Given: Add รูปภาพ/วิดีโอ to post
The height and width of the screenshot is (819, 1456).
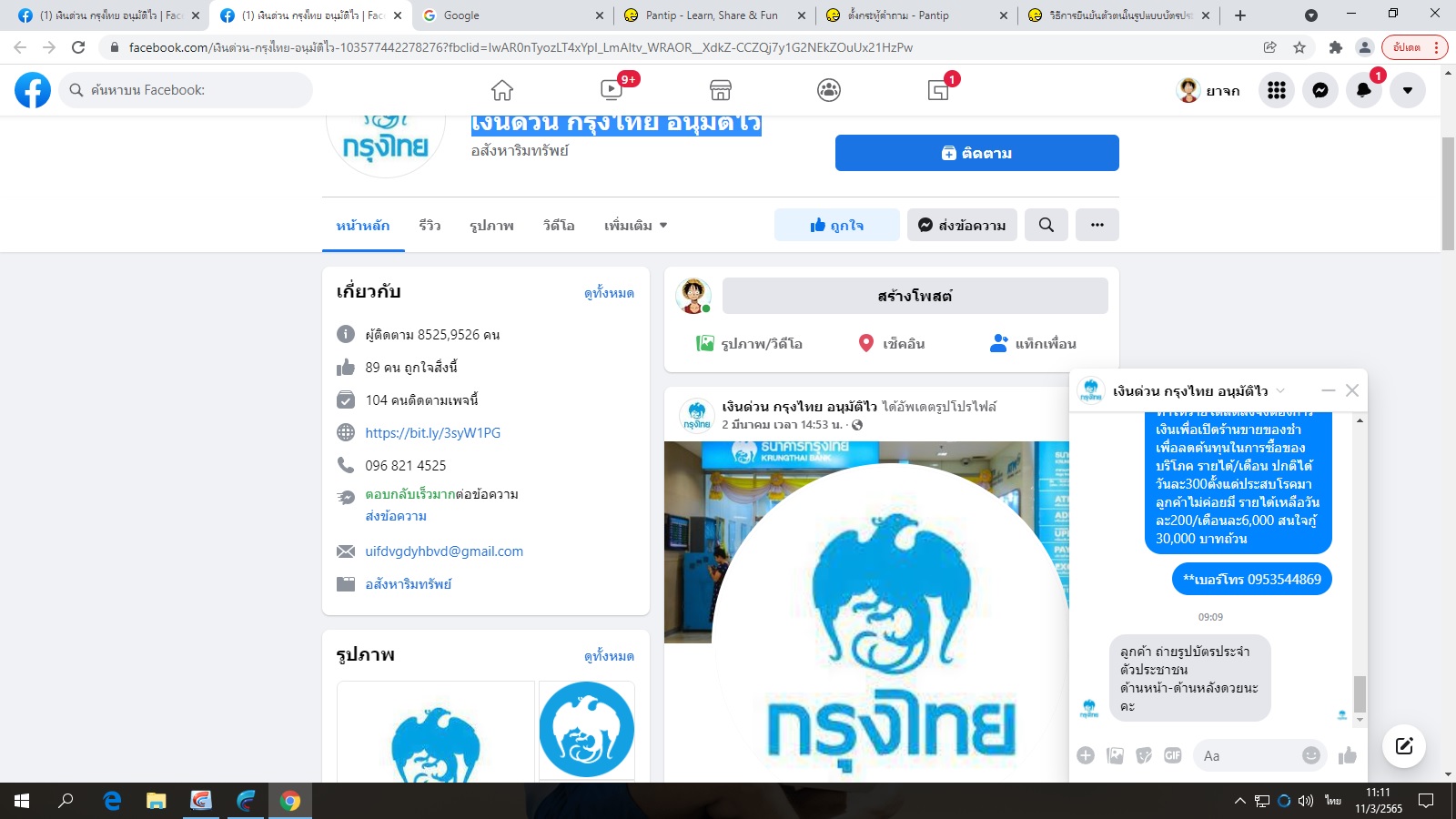Looking at the screenshot, I should pyautogui.click(x=749, y=343).
